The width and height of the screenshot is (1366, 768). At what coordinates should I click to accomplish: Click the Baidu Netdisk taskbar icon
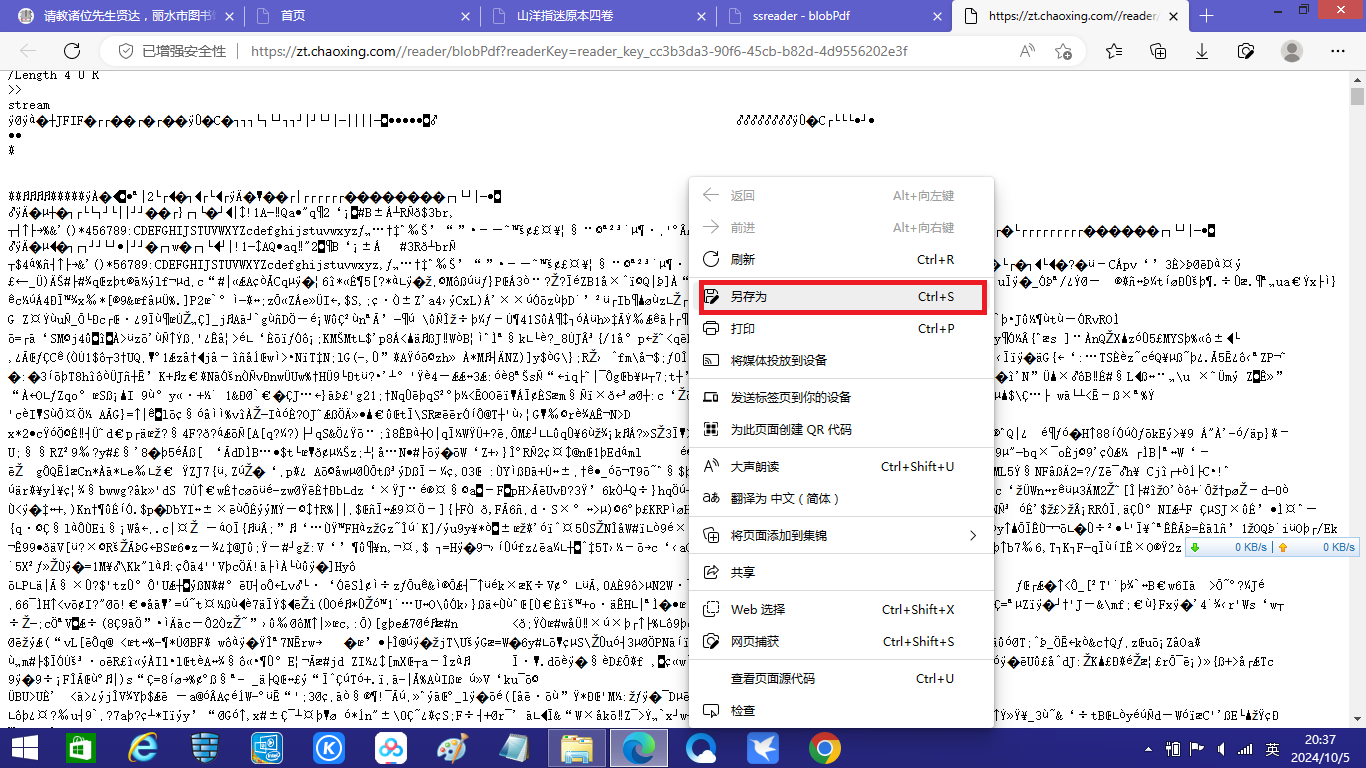pos(391,747)
